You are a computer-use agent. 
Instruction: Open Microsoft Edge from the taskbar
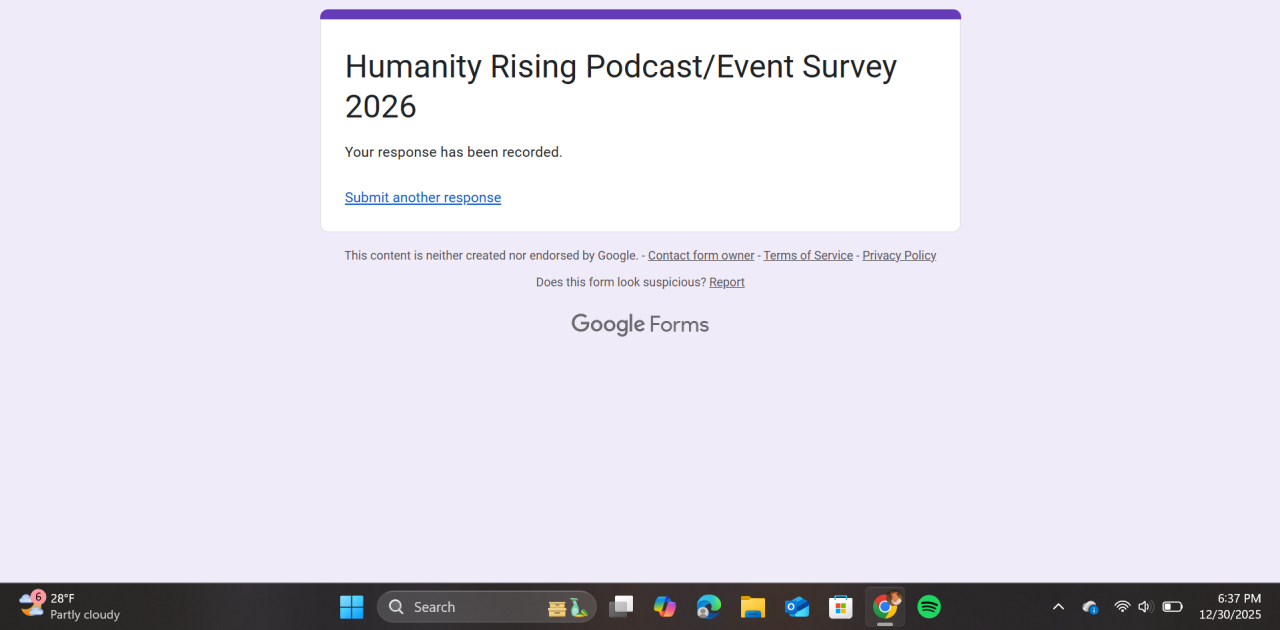click(x=709, y=607)
